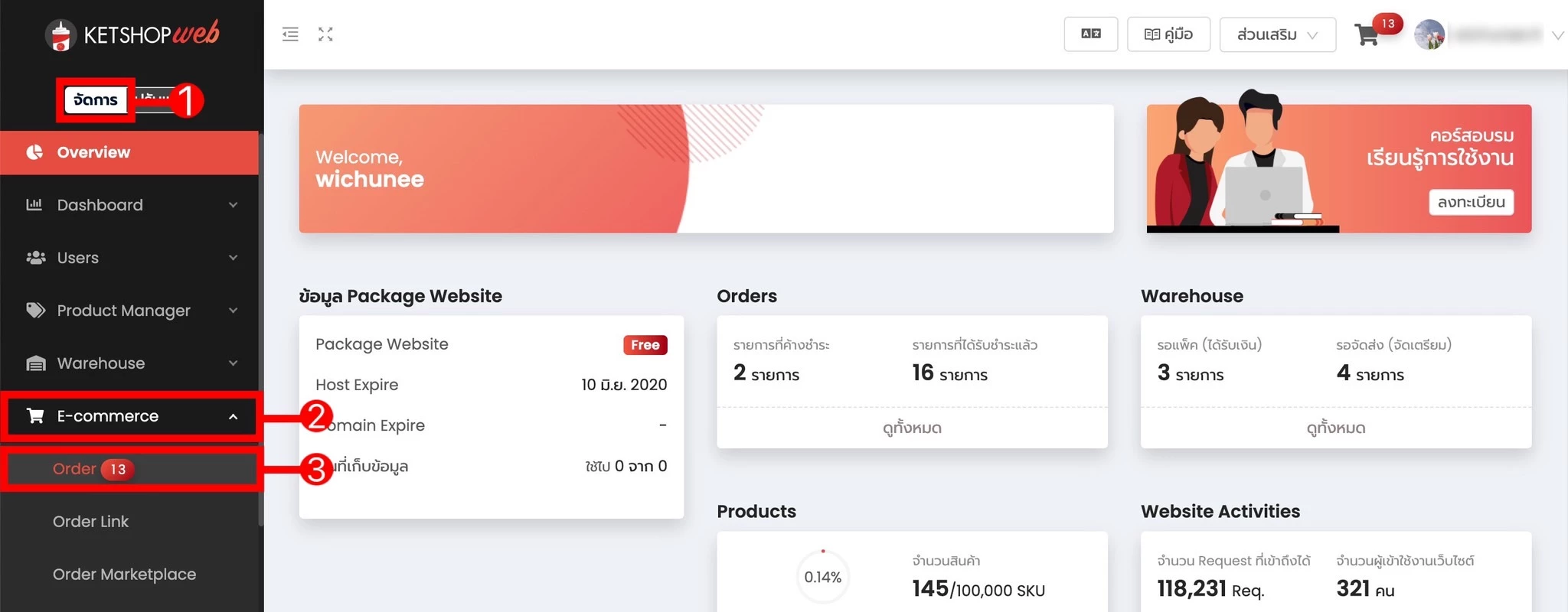Go to Order Marketplace
1568x612 pixels.
(x=124, y=575)
